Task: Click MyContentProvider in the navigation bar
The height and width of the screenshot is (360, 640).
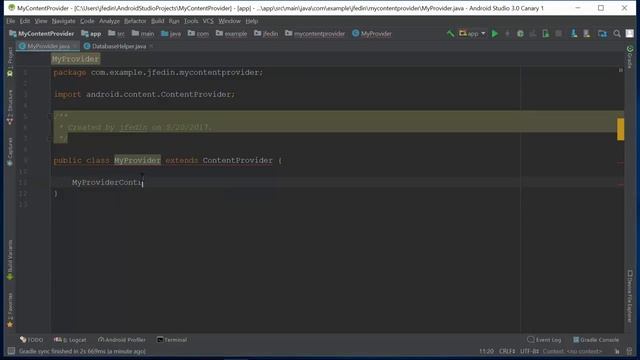Action: click(42, 33)
